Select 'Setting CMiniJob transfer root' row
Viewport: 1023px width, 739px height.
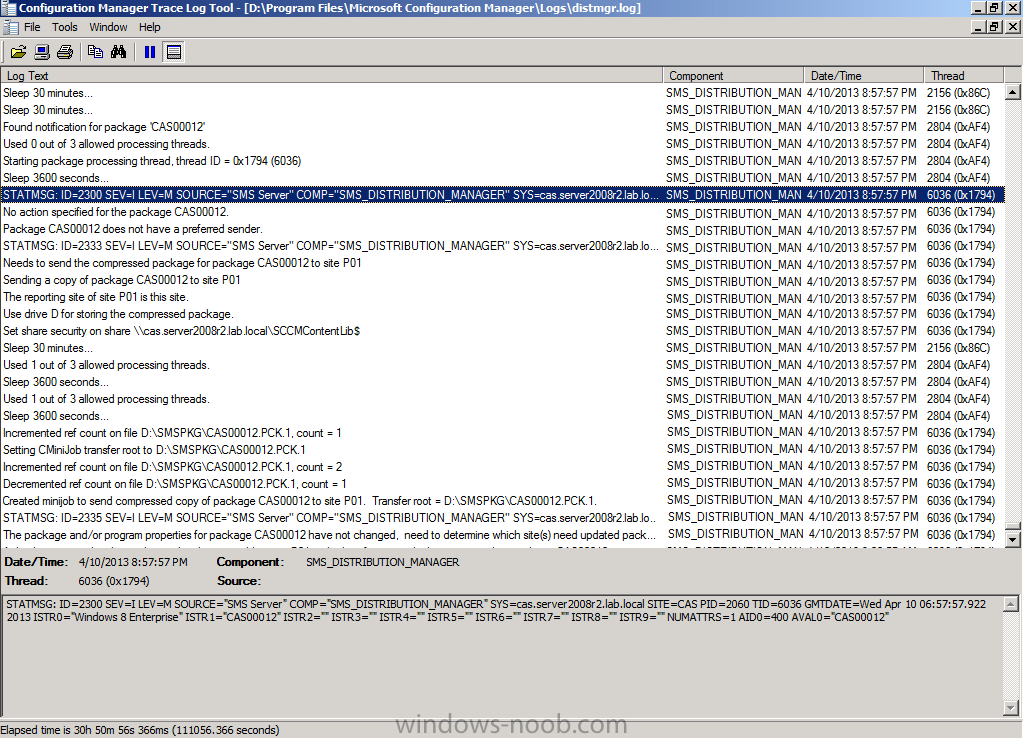[x=502, y=449]
